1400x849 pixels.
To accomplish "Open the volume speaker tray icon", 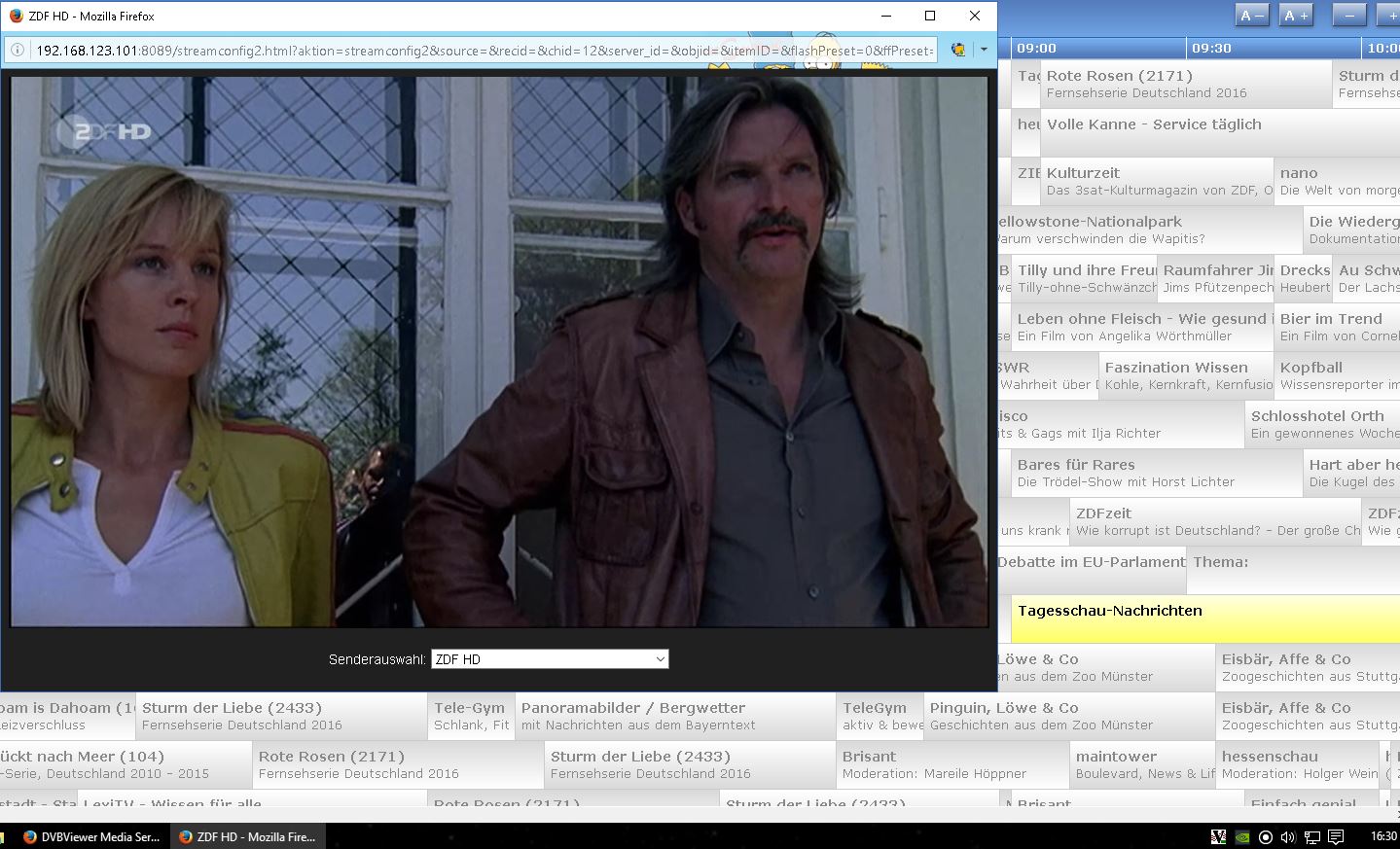I will pyautogui.click(x=1288, y=836).
